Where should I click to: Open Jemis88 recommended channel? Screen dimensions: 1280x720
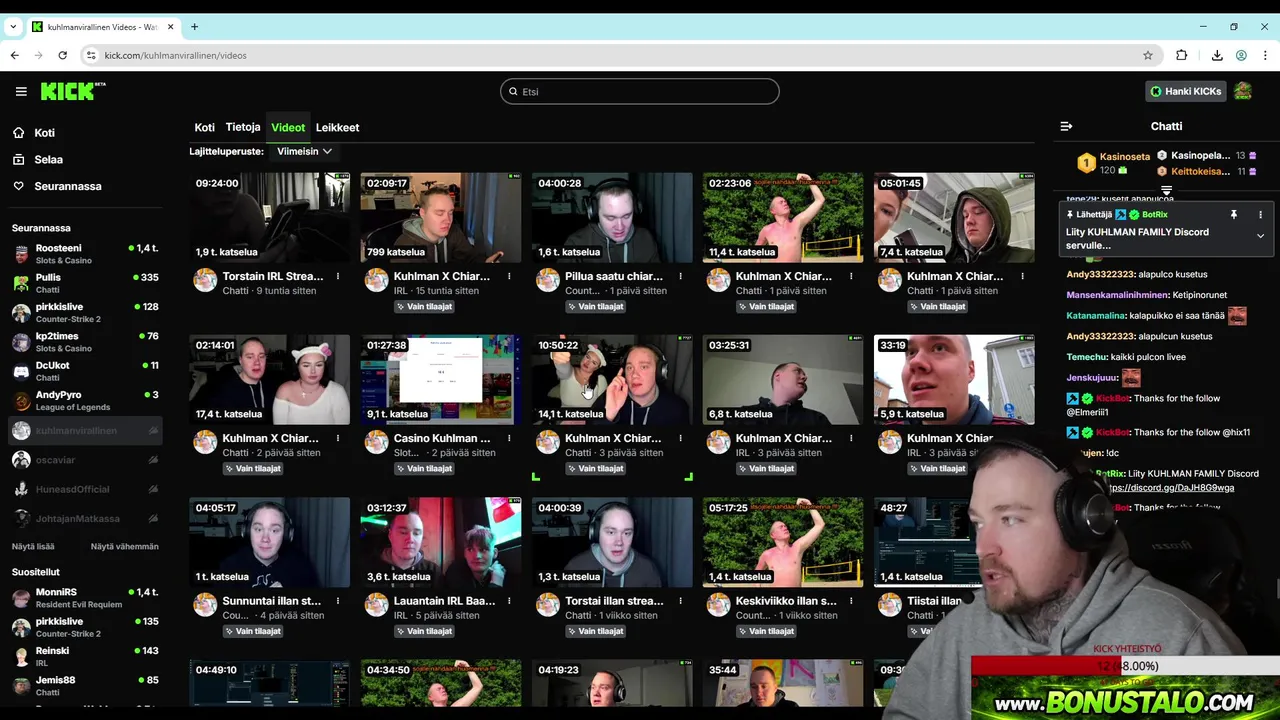86,685
